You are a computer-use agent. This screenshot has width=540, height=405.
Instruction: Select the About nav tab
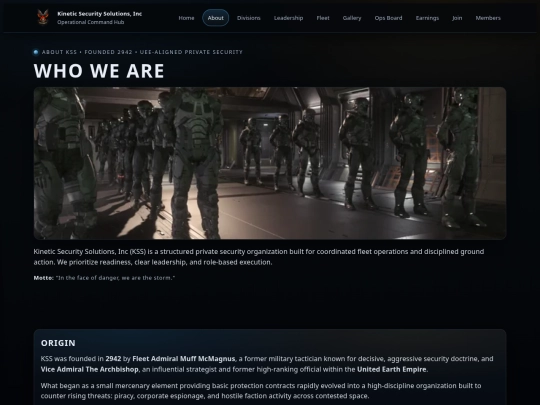[x=216, y=18]
